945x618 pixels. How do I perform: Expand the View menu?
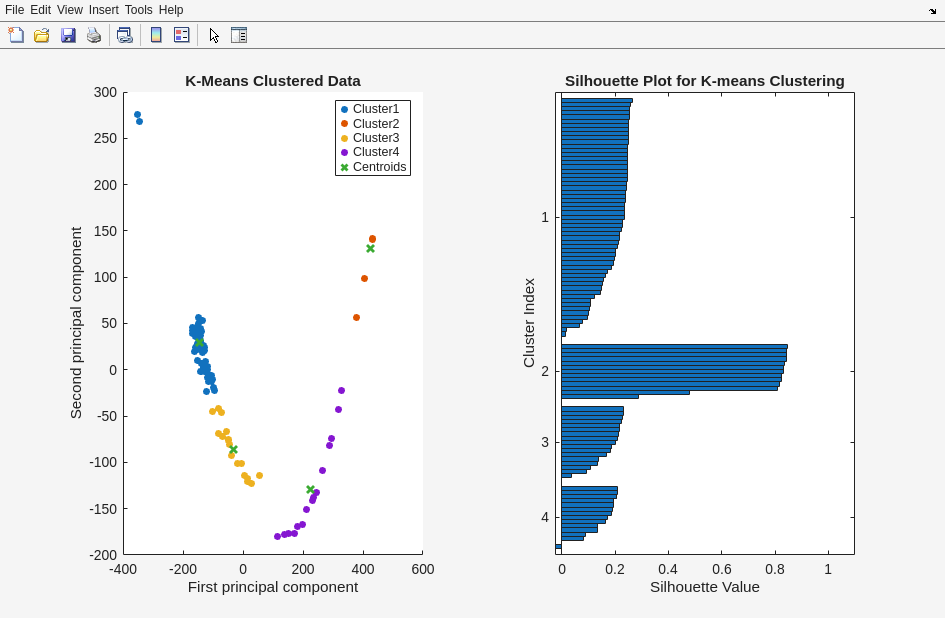(x=70, y=10)
